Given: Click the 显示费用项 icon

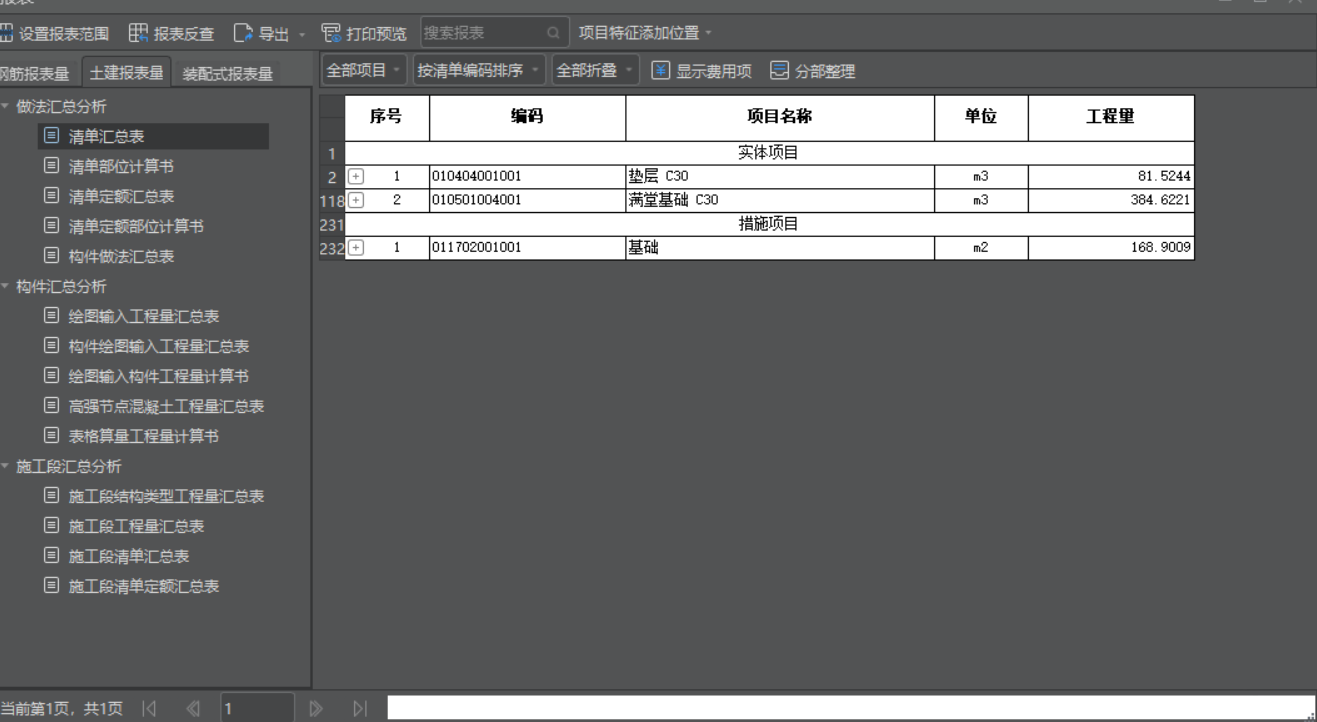Looking at the screenshot, I should 661,72.
